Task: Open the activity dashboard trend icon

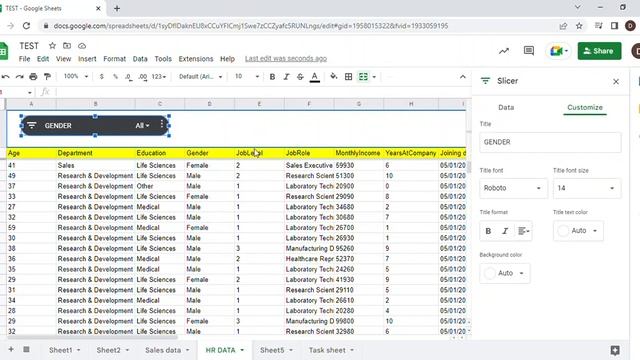Action: [504, 51]
